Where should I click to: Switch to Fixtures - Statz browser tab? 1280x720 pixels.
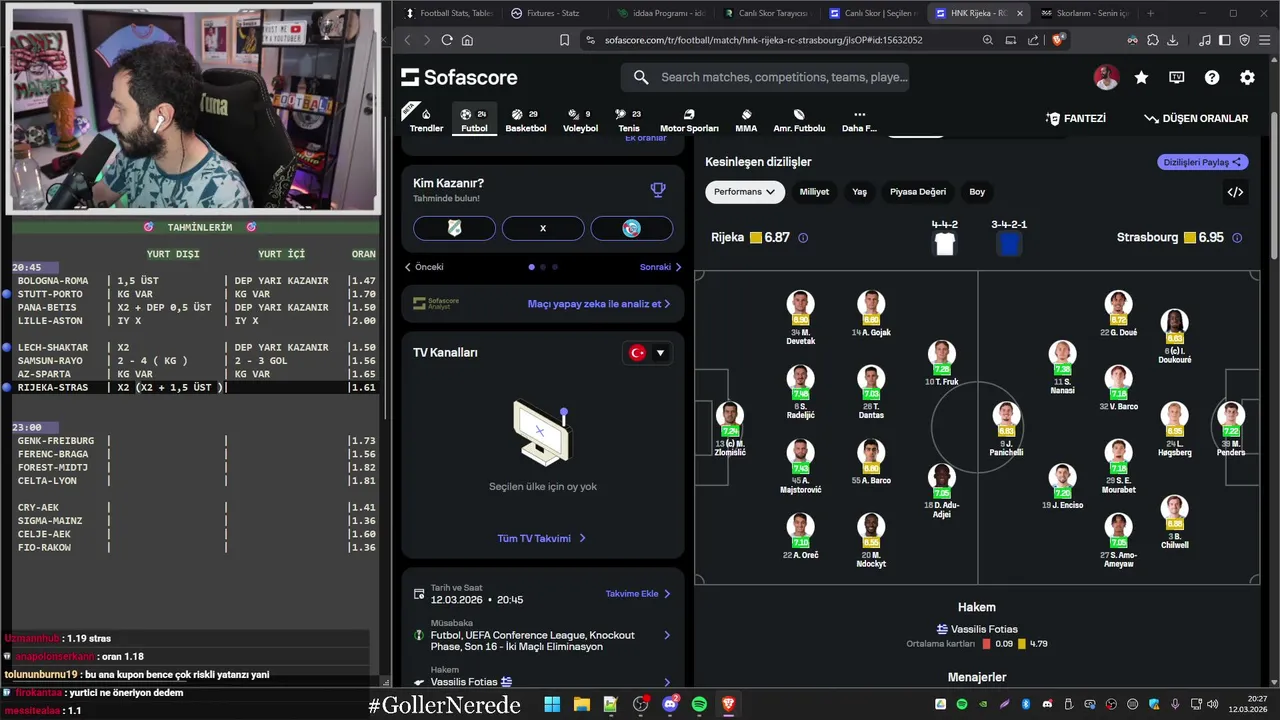pyautogui.click(x=553, y=13)
